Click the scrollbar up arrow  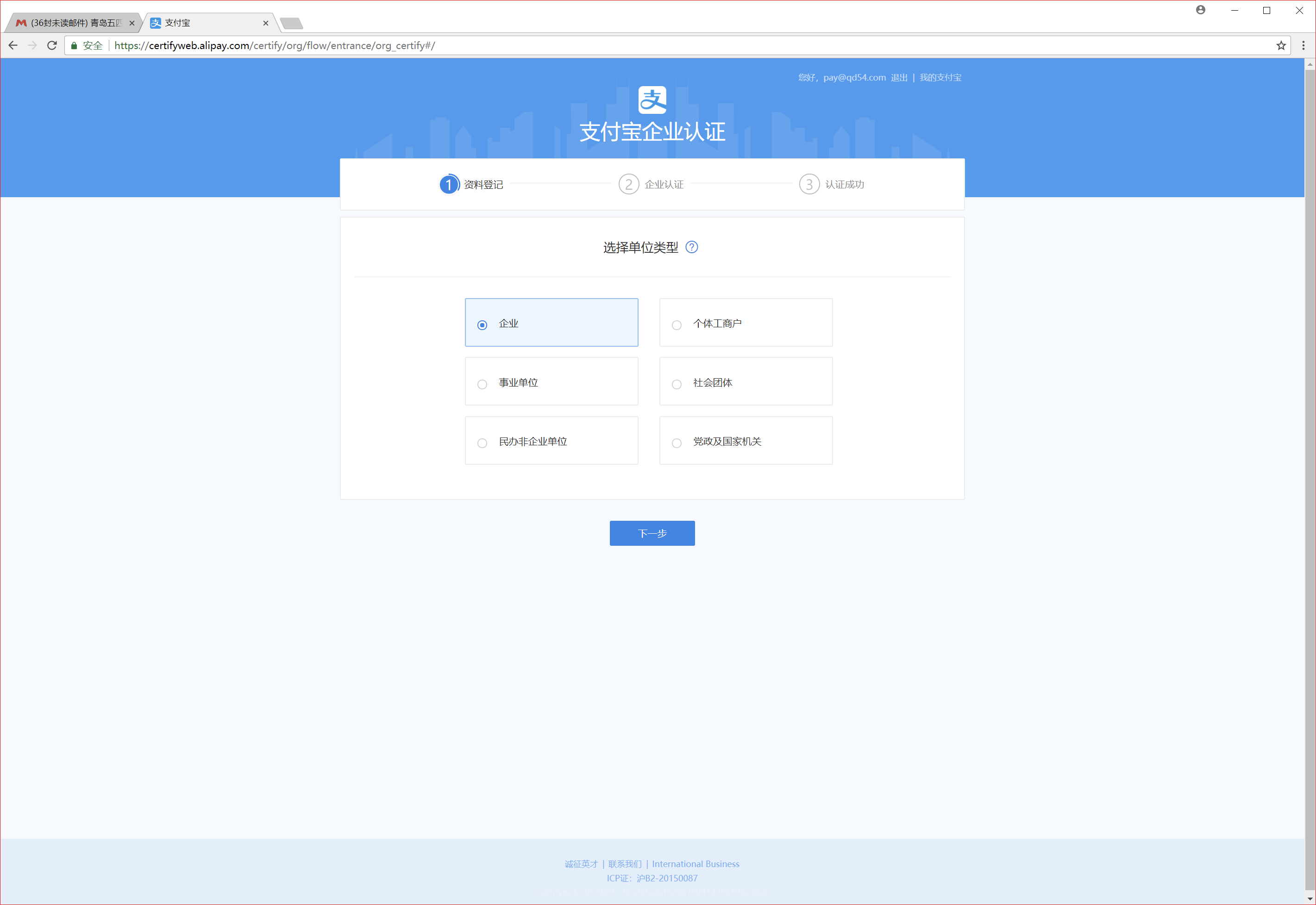click(1310, 64)
